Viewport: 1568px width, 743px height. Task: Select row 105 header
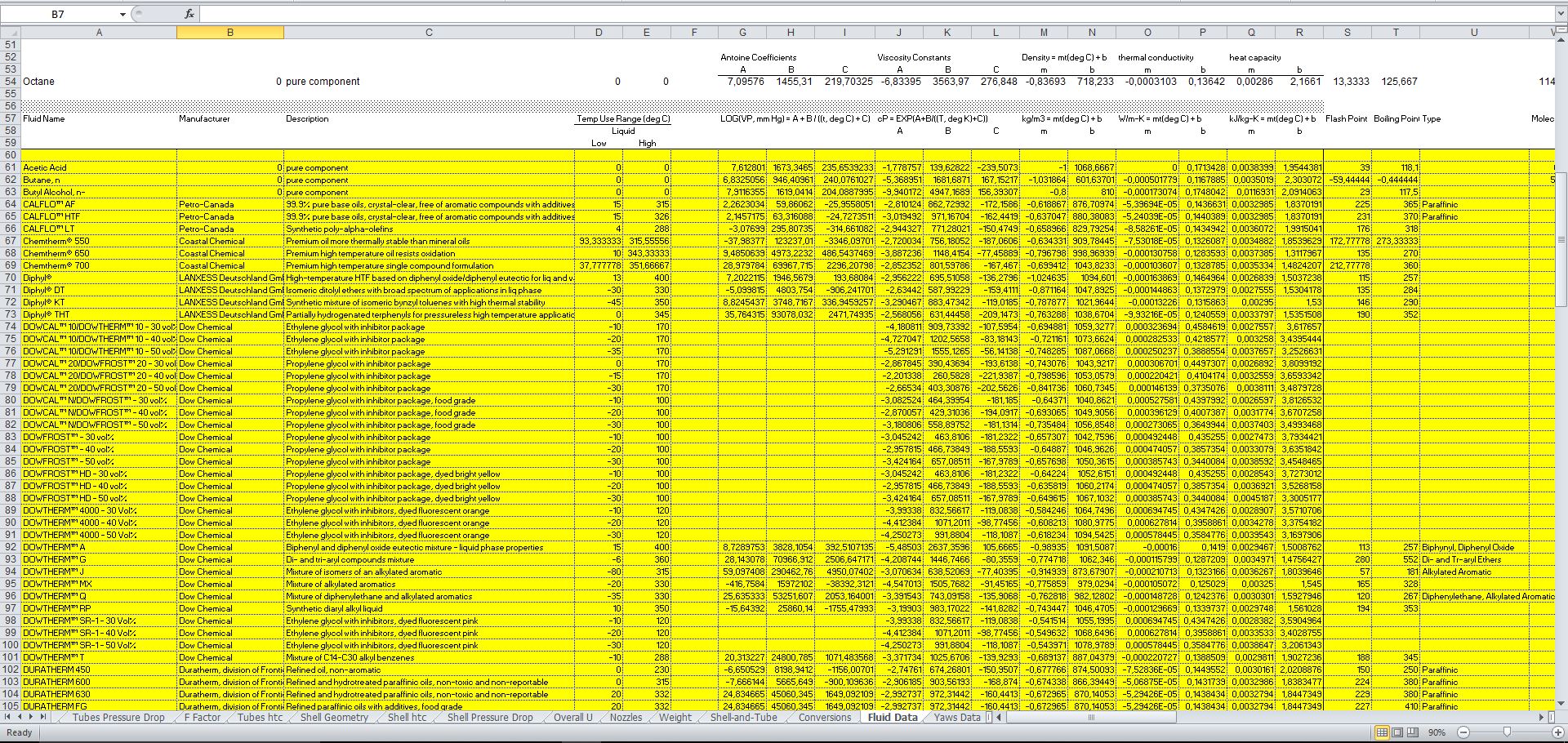(10, 706)
